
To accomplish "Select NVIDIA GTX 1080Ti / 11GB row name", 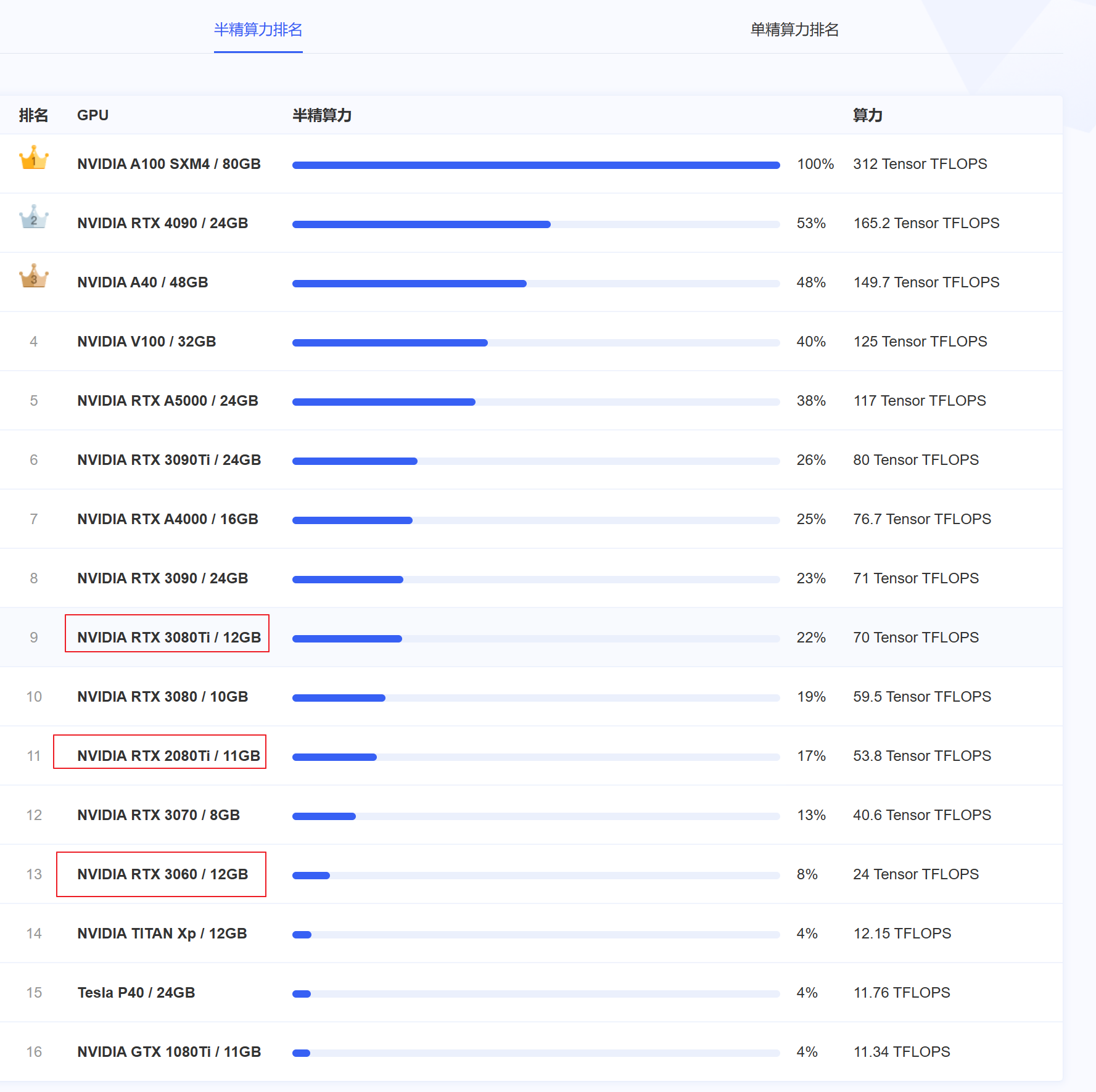I will pyautogui.click(x=169, y=1052).
